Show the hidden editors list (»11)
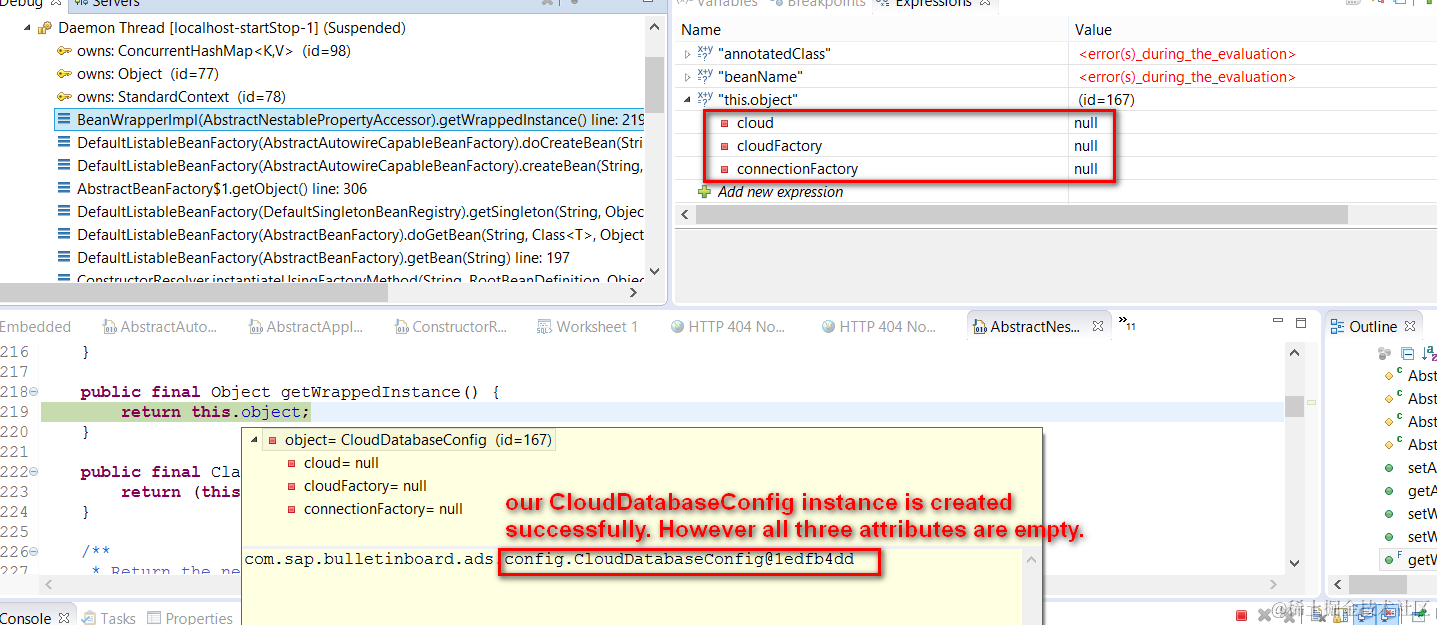Viewport: 1437px width, 625px height. tap(1127, 323)
